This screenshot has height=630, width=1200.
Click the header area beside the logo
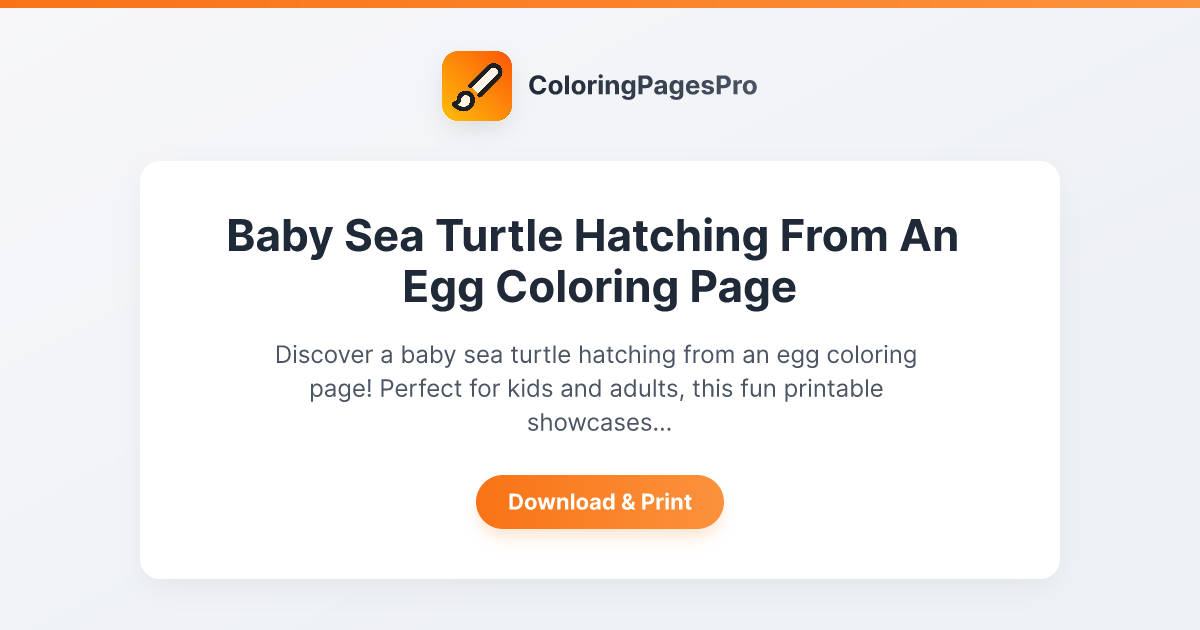tap(900, 85)
